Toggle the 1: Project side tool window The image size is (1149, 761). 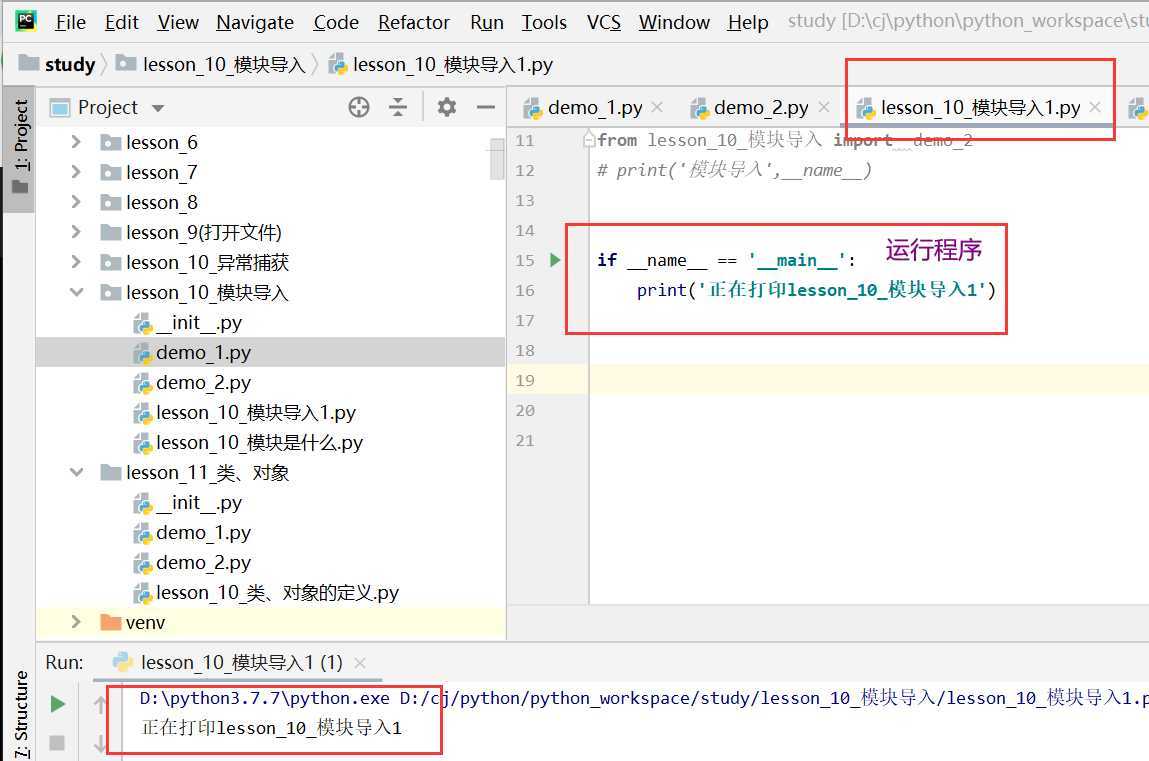[20, 147]
